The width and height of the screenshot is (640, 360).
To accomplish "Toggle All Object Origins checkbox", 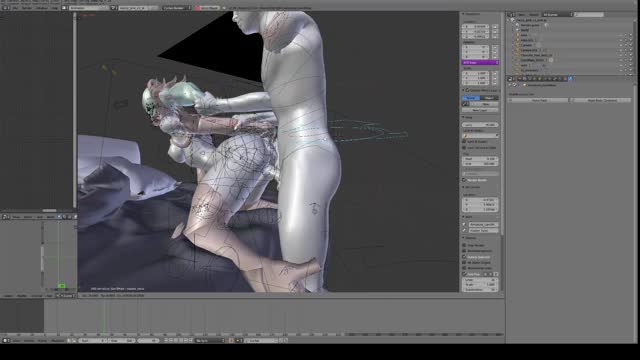I will pyautogui.click(x=464, y=262).
